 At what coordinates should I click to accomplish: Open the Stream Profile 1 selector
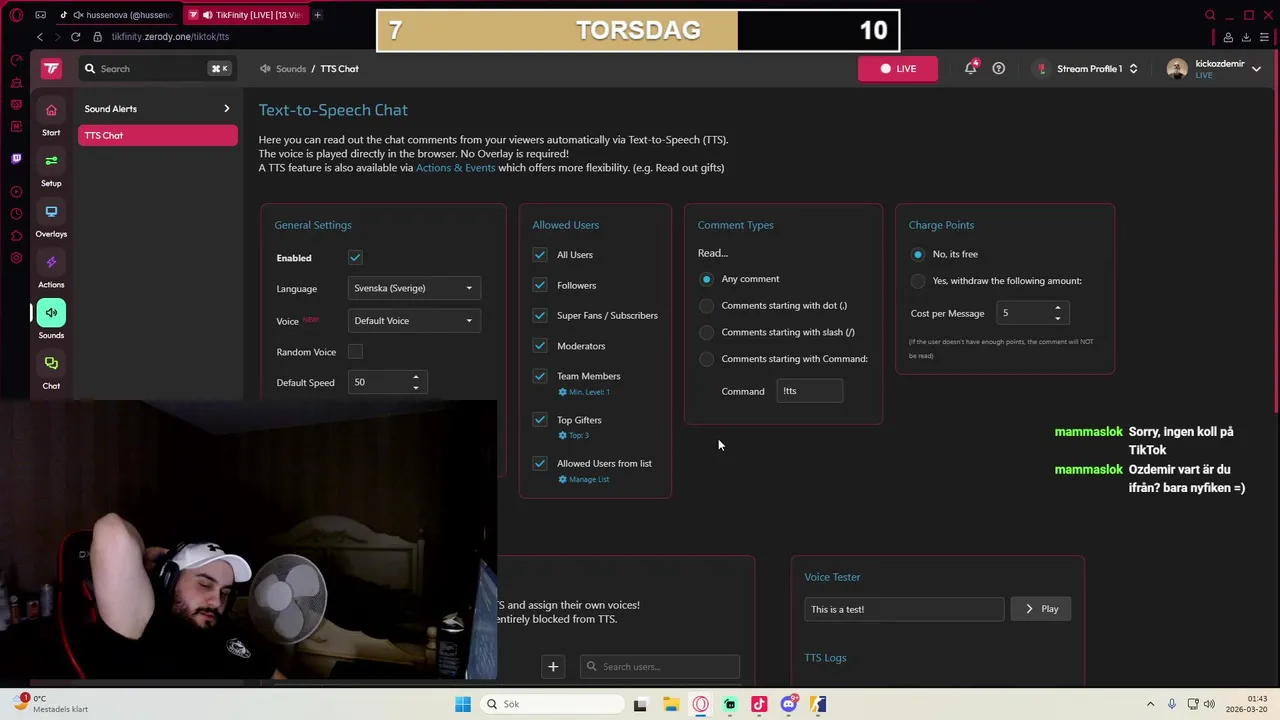click(1088, 68)
